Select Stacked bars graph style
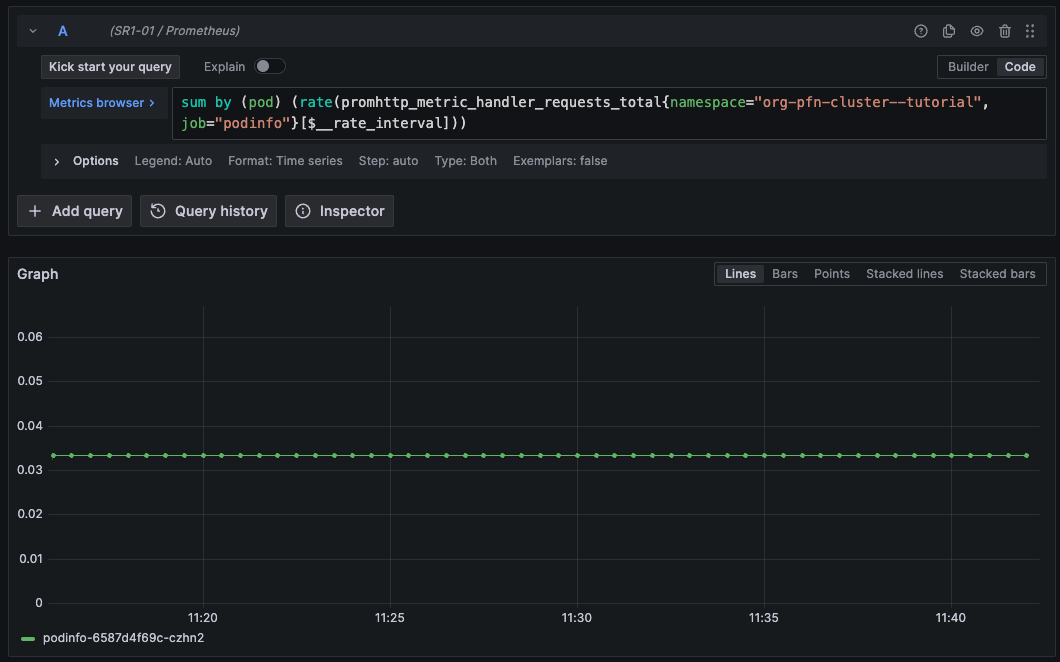This screenshot has height=662, width=1060. pyautogui.click(x=998, y=274)
